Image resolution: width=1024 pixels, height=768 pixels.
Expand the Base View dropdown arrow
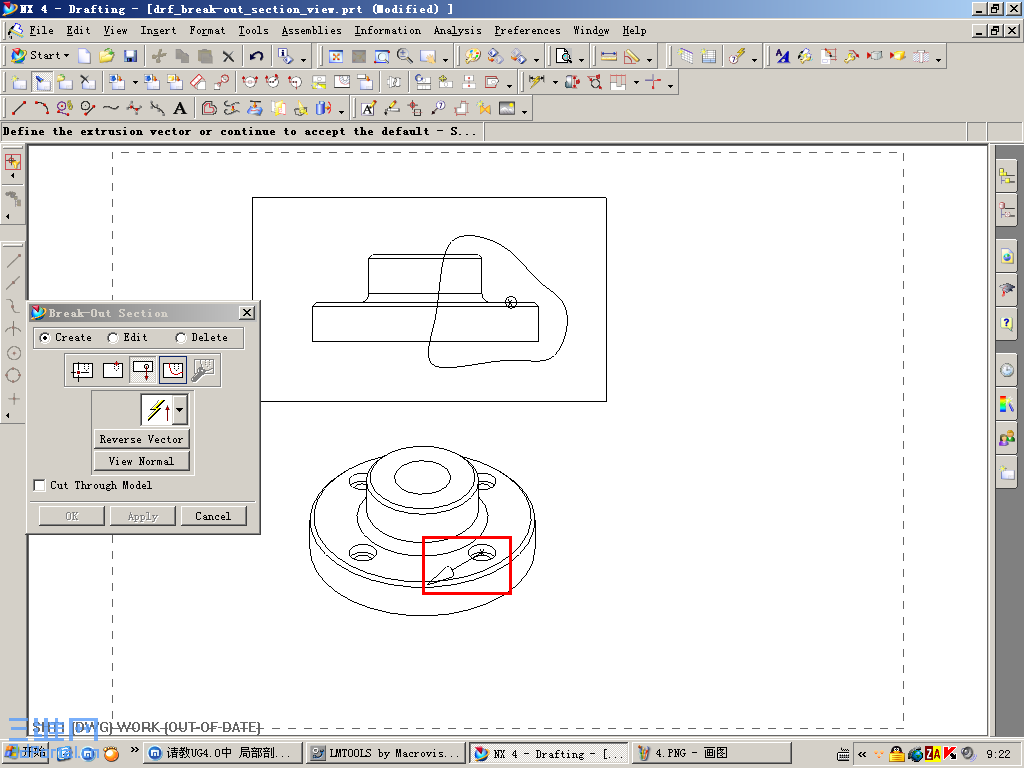point(135,82)
